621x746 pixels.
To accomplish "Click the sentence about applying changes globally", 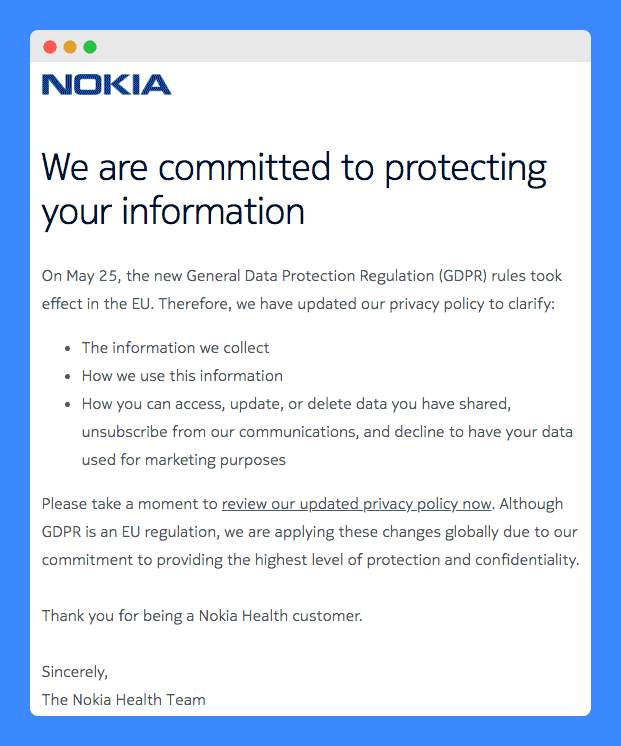I will [x=309, y=531].
